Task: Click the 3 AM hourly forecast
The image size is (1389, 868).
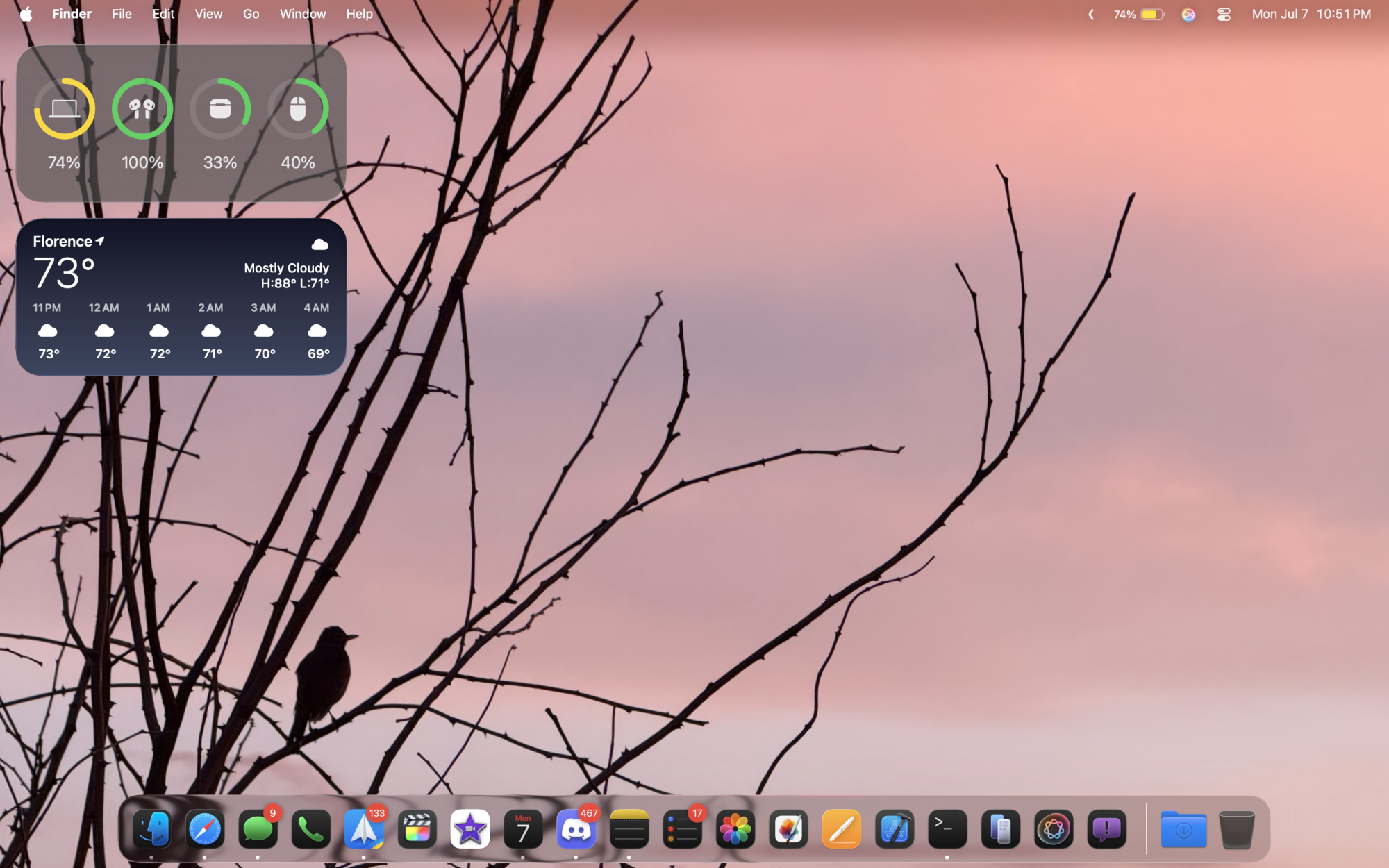Action: click(x=264, y=331)
